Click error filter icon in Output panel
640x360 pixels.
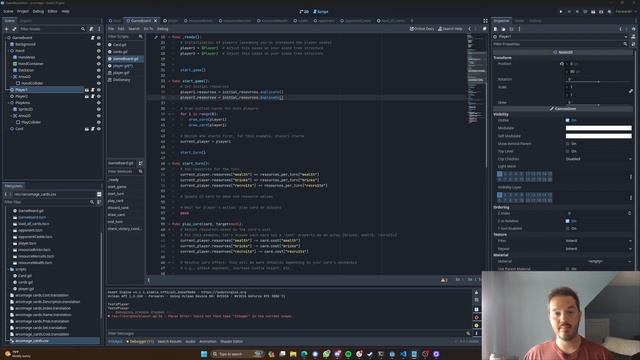point(476,318)
